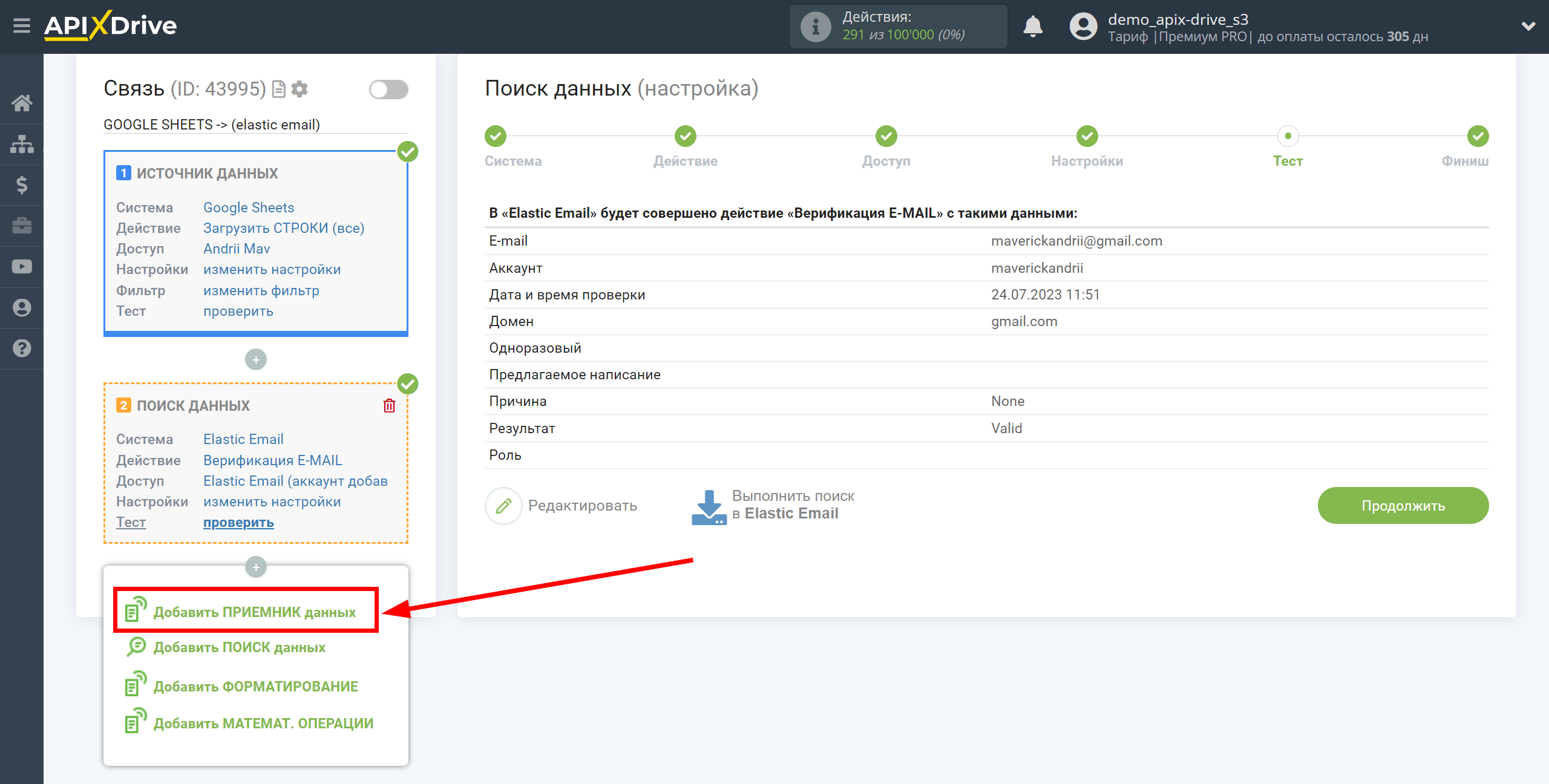This screenshot has width=1549, height=784.
Task: Open notifications bell
Action: click(x=1032, y=27)
